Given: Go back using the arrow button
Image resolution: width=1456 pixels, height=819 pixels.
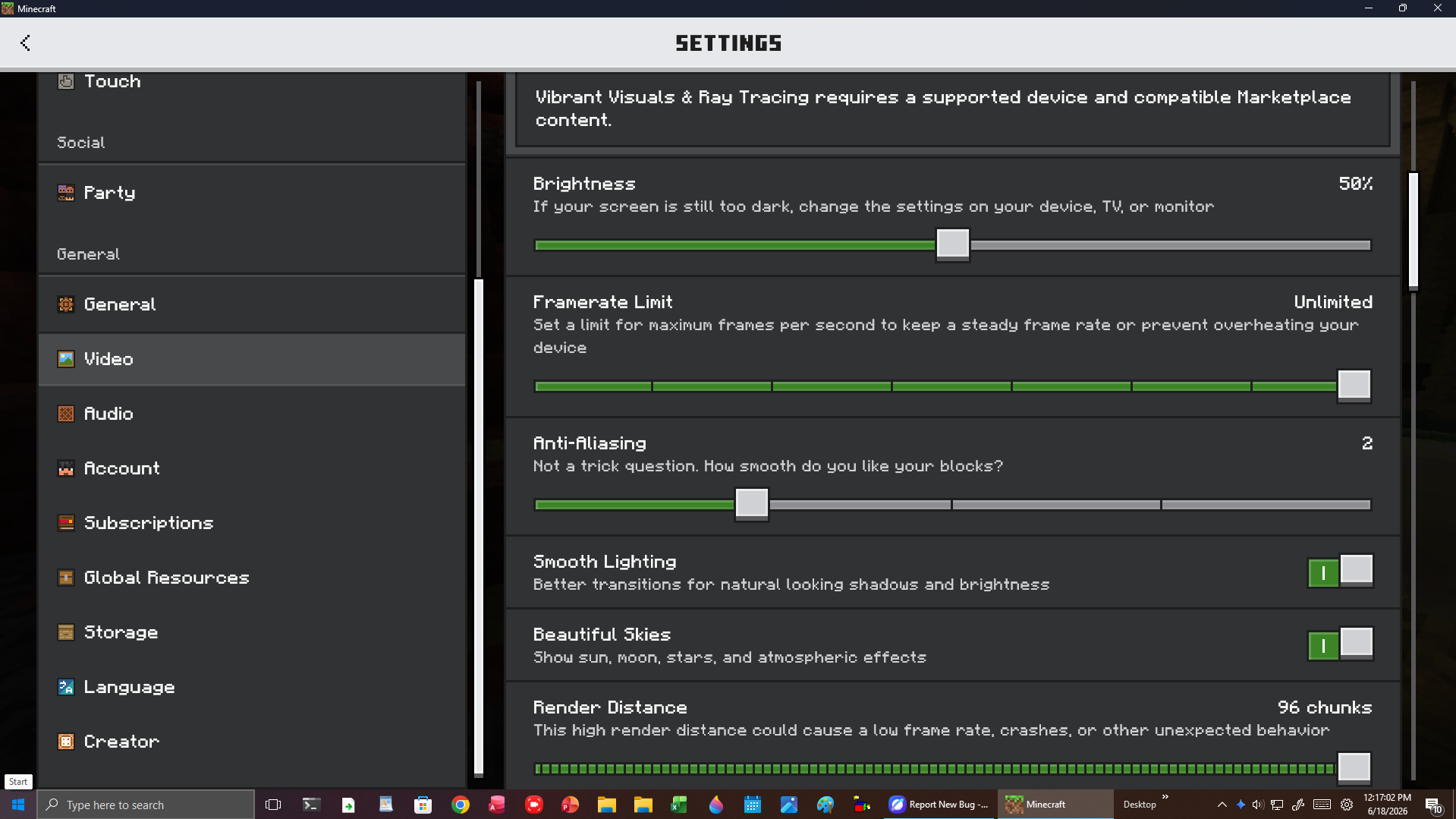Looking at the screenshot, I should pos(25,43).
